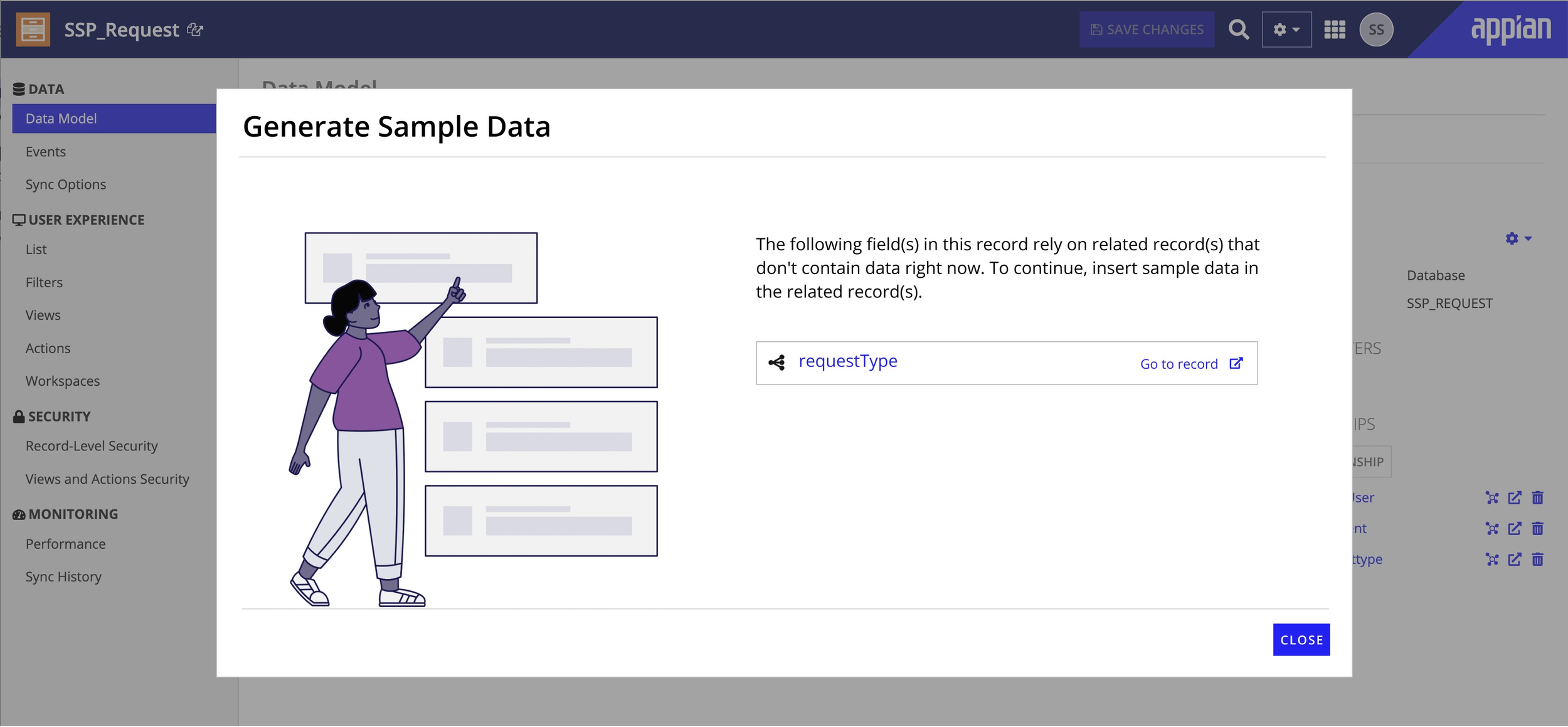This screenshot has width=1568, height=727.
Task: Click the open-in-new icon beside SSP_Request title
Action: pos(195,30)
